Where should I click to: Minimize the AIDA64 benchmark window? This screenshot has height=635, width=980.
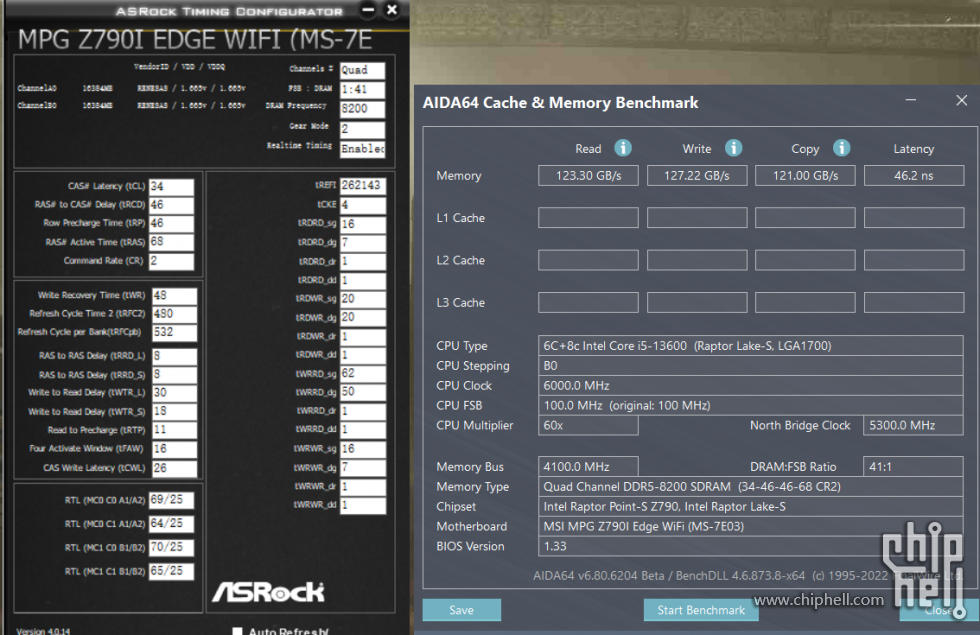[x=911, y=100]
